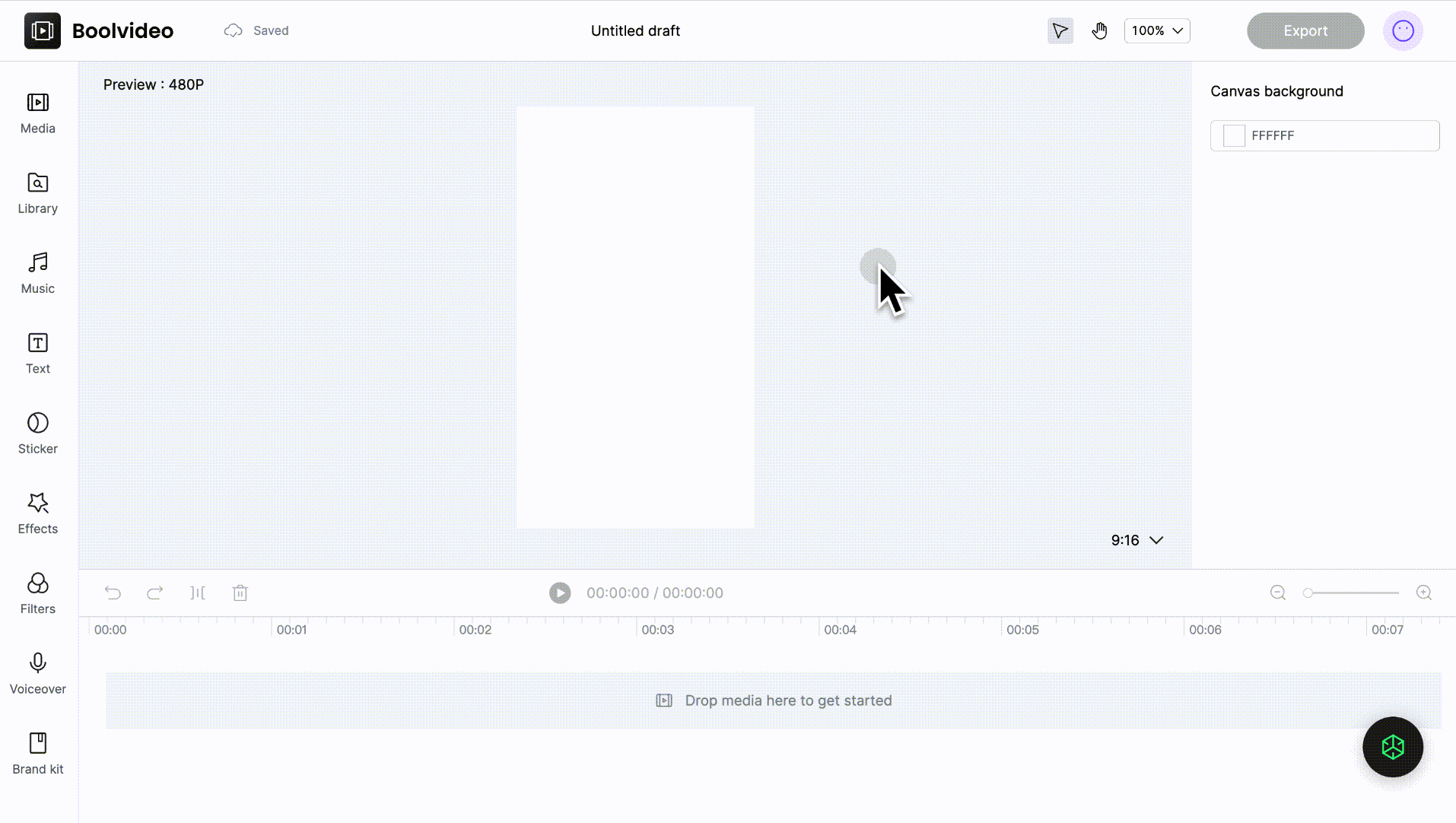Open the Filters panel

pos(38,593)
